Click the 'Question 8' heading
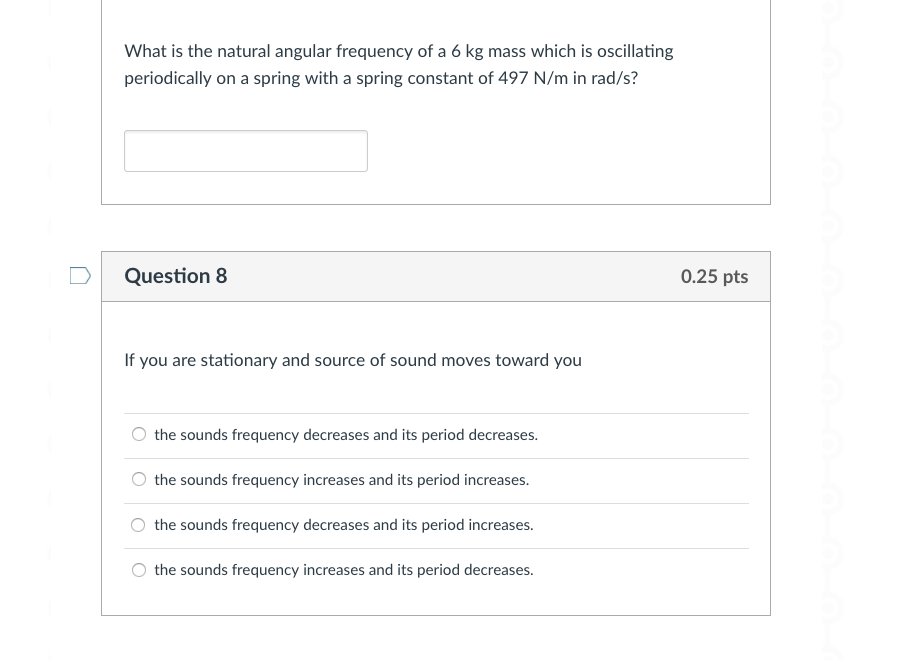916x660 pixels. point(176,276)
